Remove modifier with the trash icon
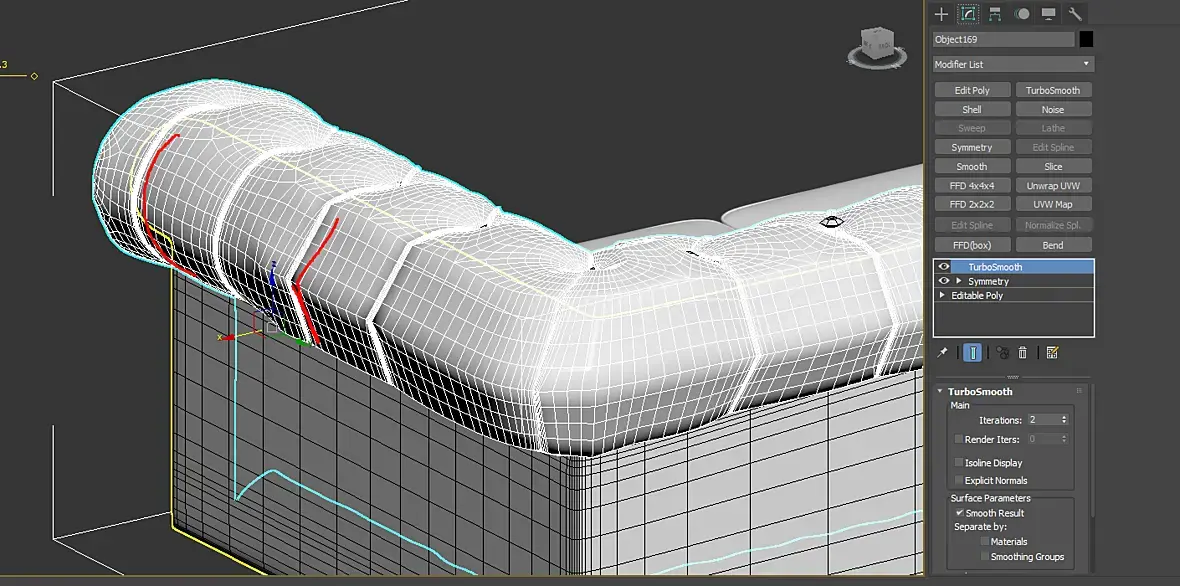This screenshot has height=586, width=1180. [x=1022, y=352]
